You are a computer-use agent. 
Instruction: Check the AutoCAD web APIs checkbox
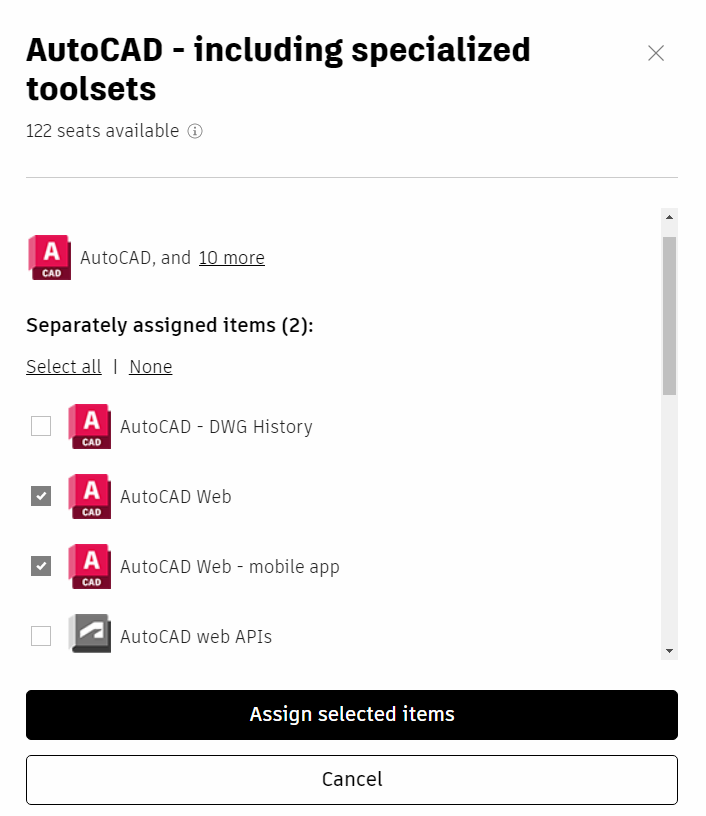click(x=41, y=636)
